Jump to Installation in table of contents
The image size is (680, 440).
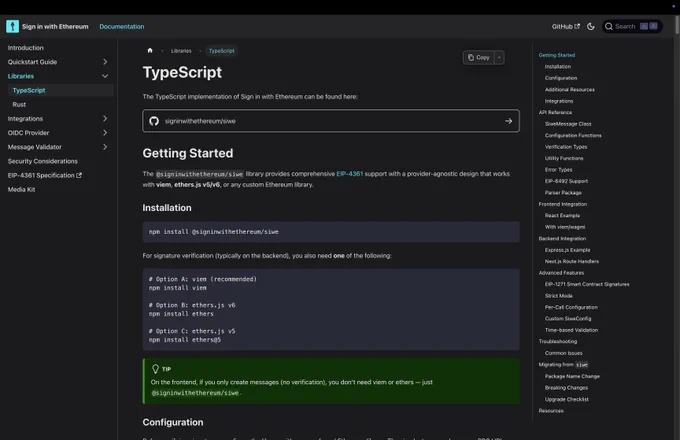(x=558, y=67)
